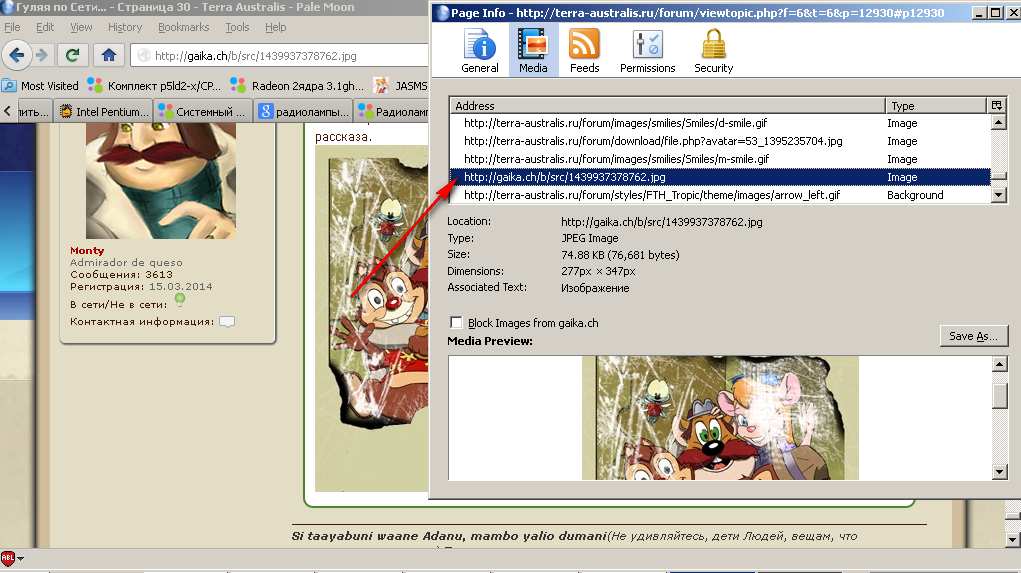The image size is (1021, 573).
Task: Click the 74.88 KB size value
Action: pyautogui.click(x=620, y=255)
